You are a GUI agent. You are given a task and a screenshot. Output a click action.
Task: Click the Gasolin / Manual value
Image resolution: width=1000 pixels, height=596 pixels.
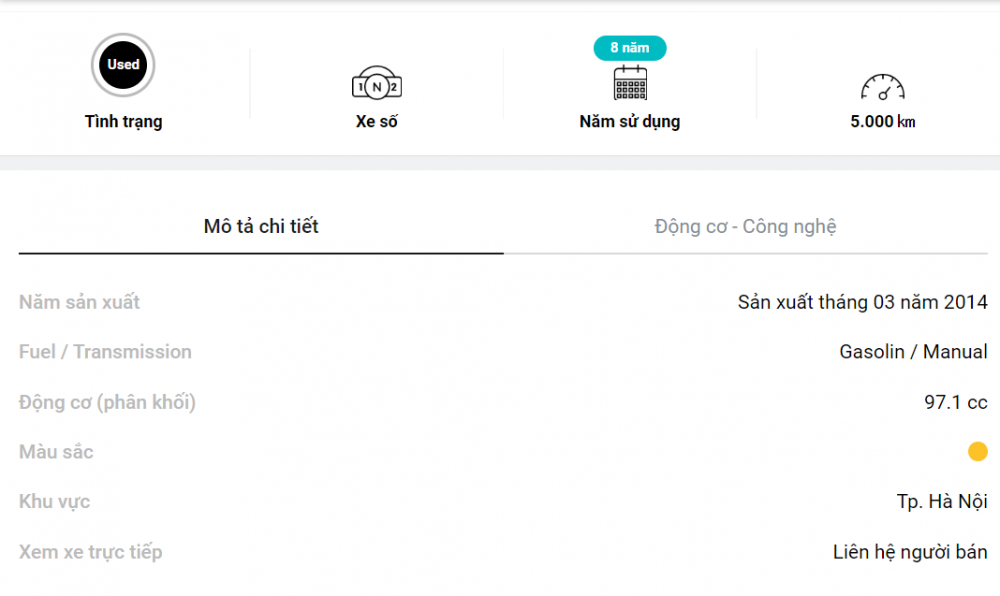click(913, 352)
